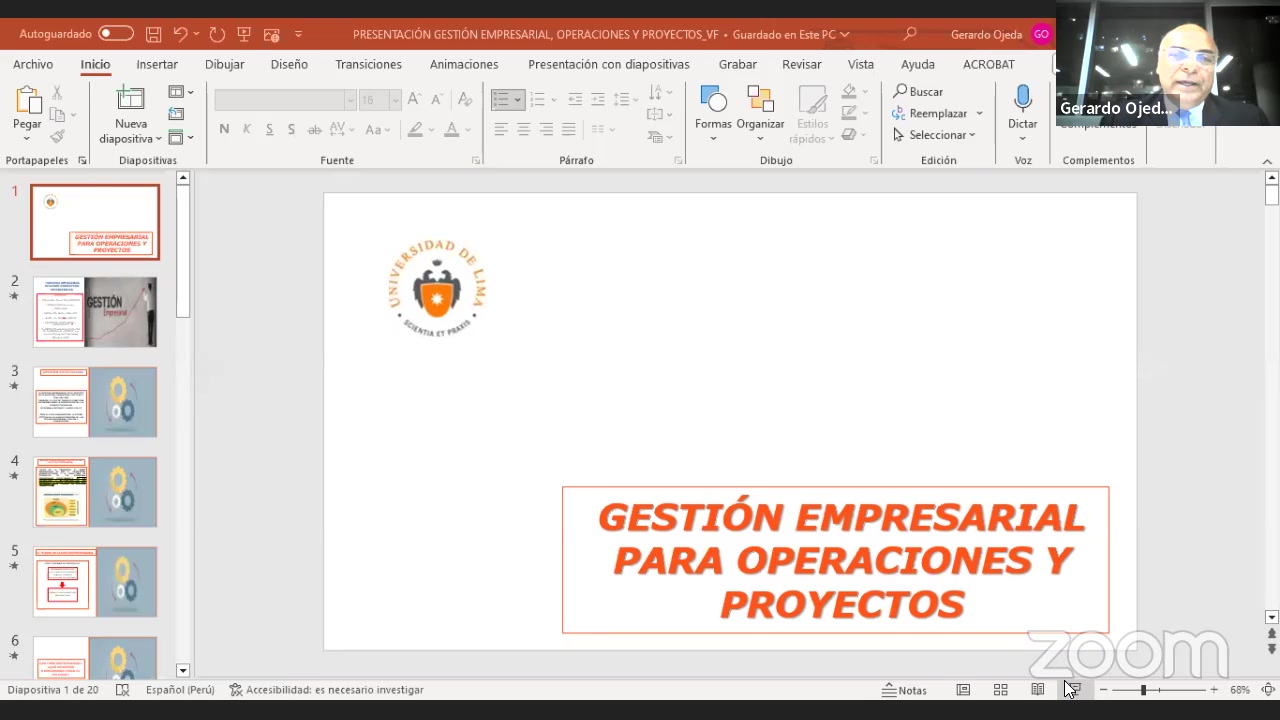Switch to Reading view icon
The height and width of the screenshot is (720, 1280).
click(x=1038, y=690)
